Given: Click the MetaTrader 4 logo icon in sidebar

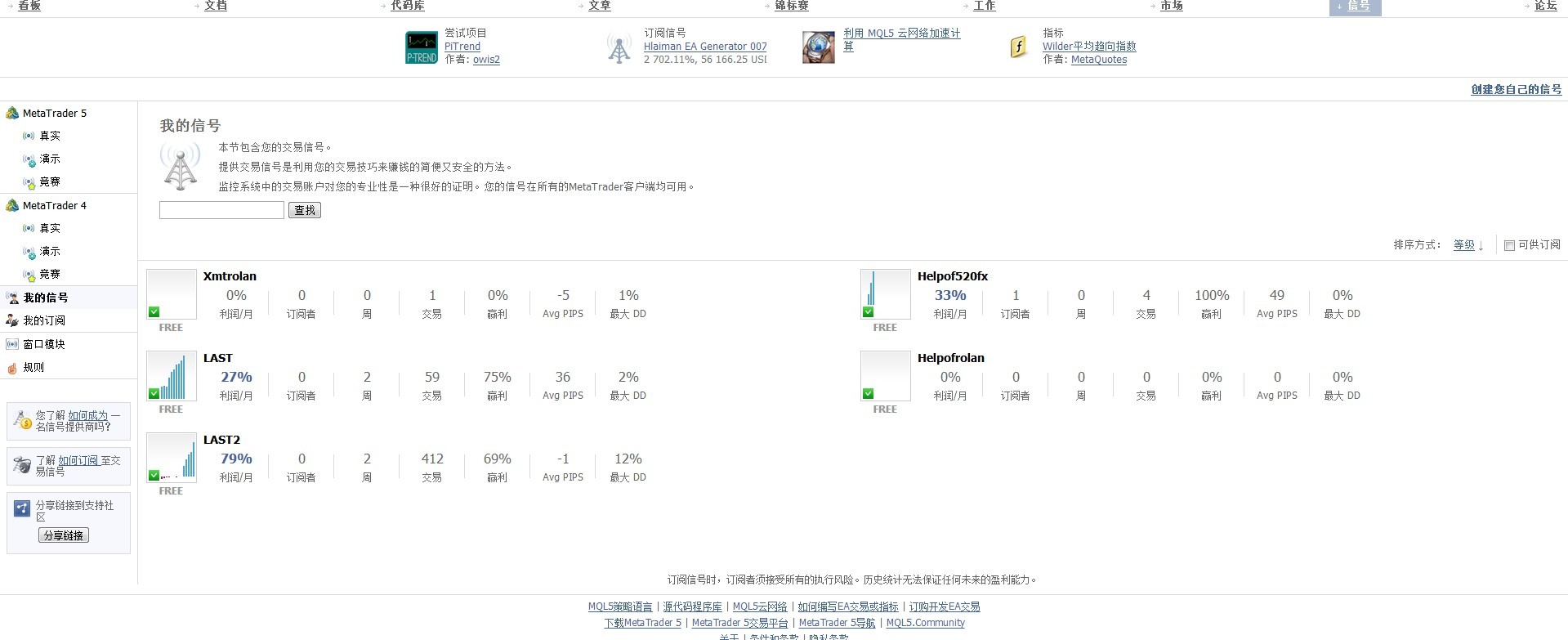Looking at the screenshot, I should 12,205.
